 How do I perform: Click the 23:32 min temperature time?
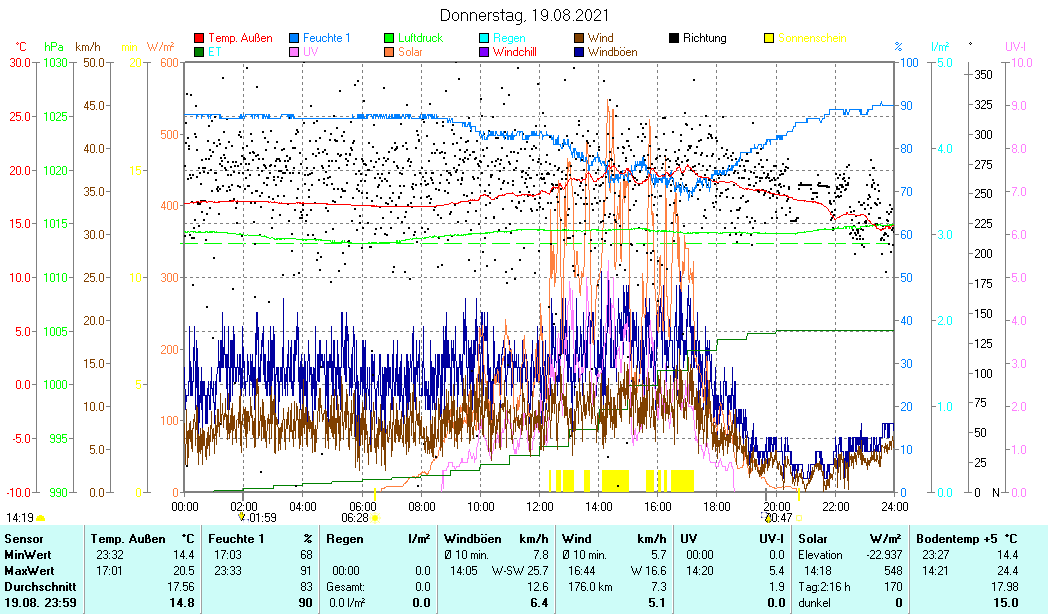coord(109,555)
